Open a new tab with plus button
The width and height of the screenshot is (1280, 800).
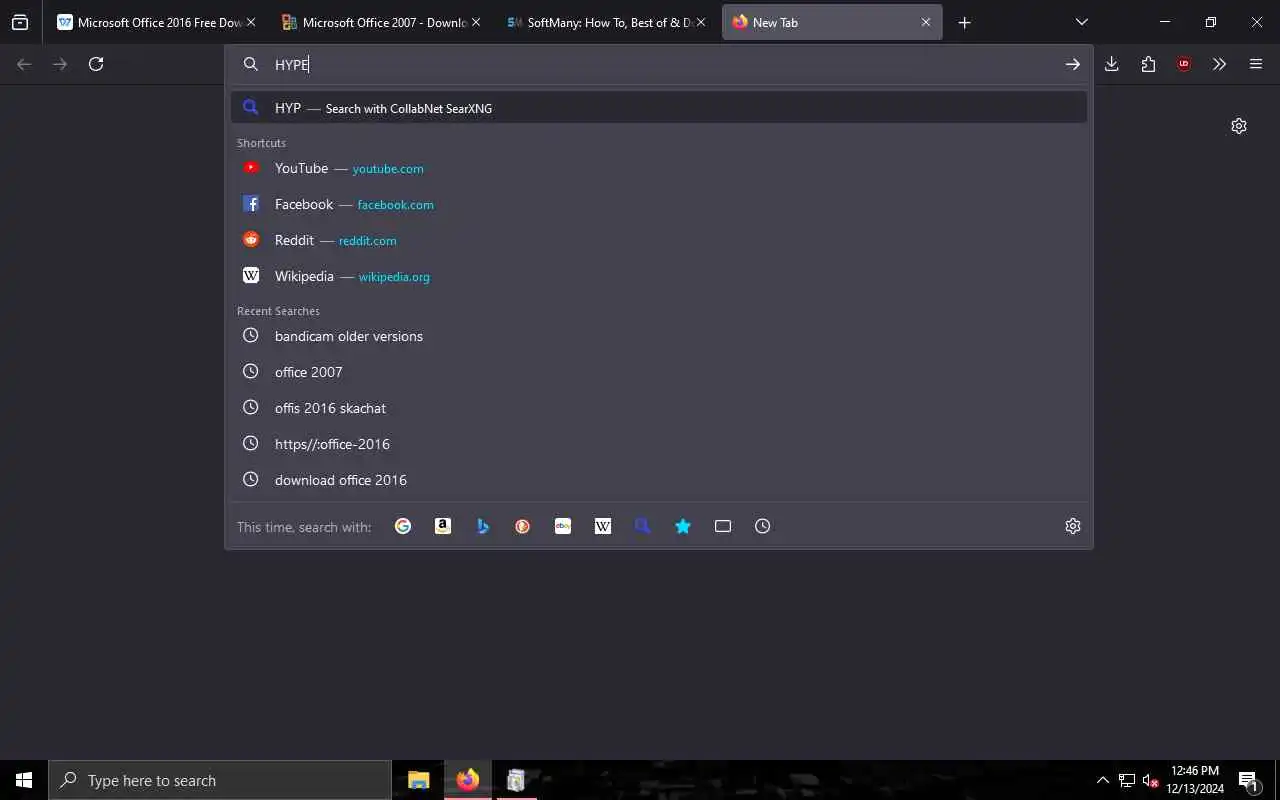(x=964, y=22)
